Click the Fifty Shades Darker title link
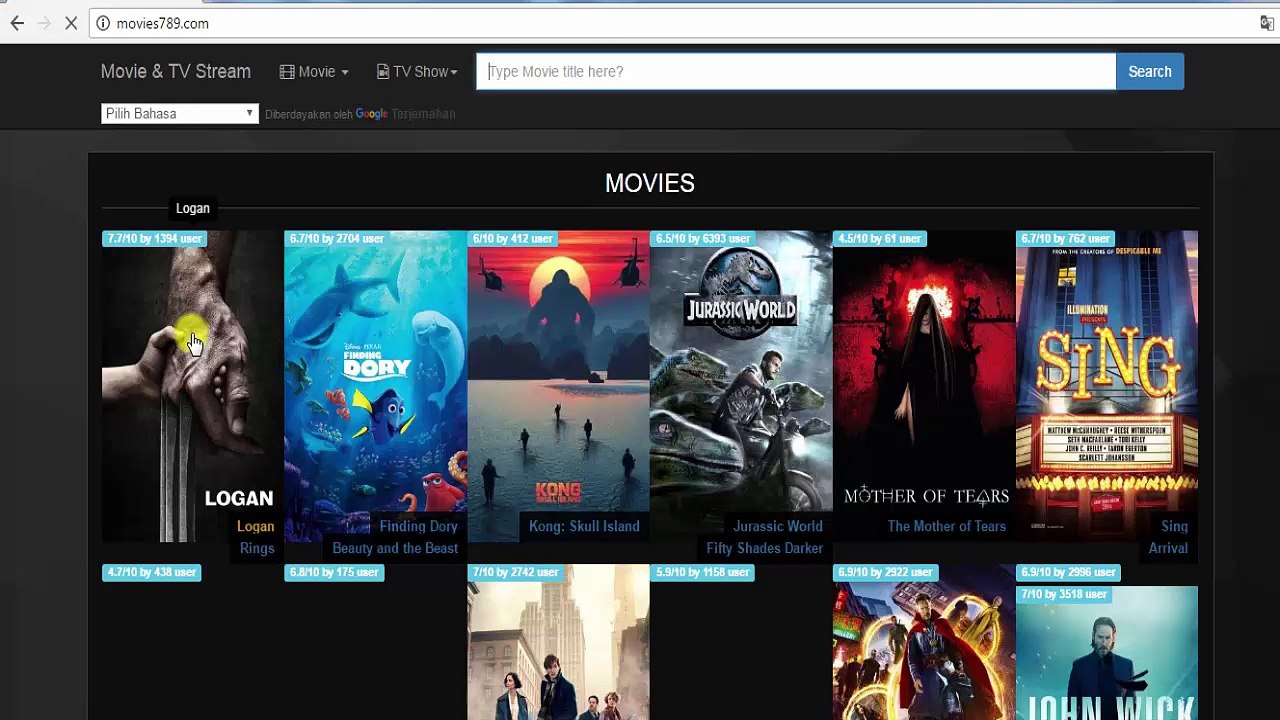Image resolution: width=1280 pixels, height=720 pixels. (x=765, y=548)
